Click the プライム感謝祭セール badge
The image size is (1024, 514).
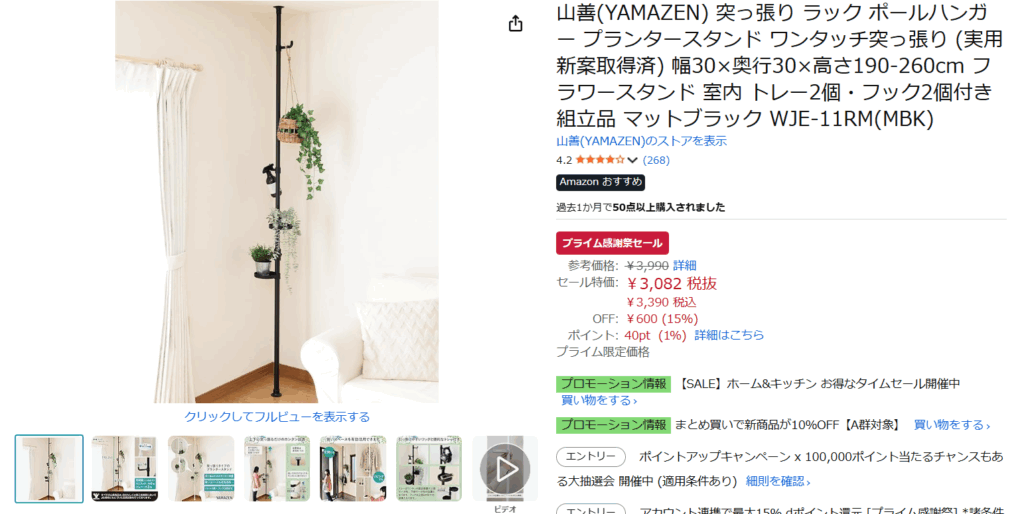[612, 243]
